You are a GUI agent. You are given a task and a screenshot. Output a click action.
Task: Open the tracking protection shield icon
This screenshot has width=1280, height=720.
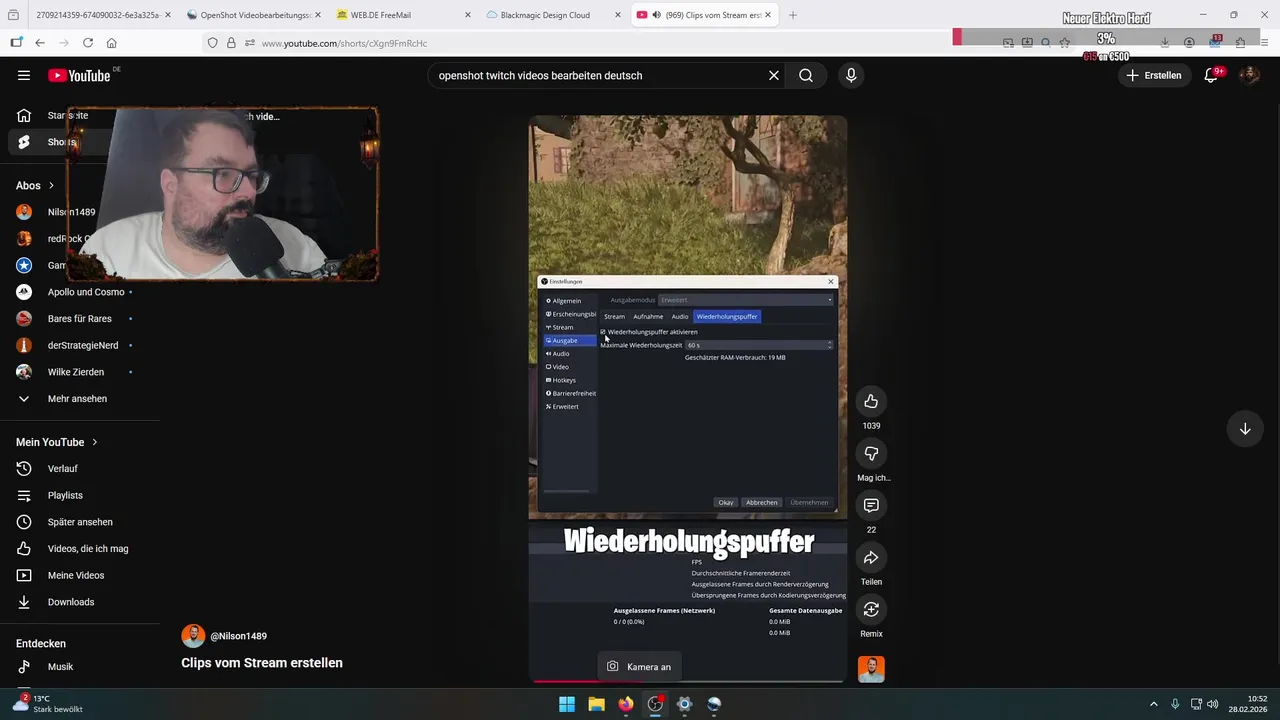click(212, 43)
